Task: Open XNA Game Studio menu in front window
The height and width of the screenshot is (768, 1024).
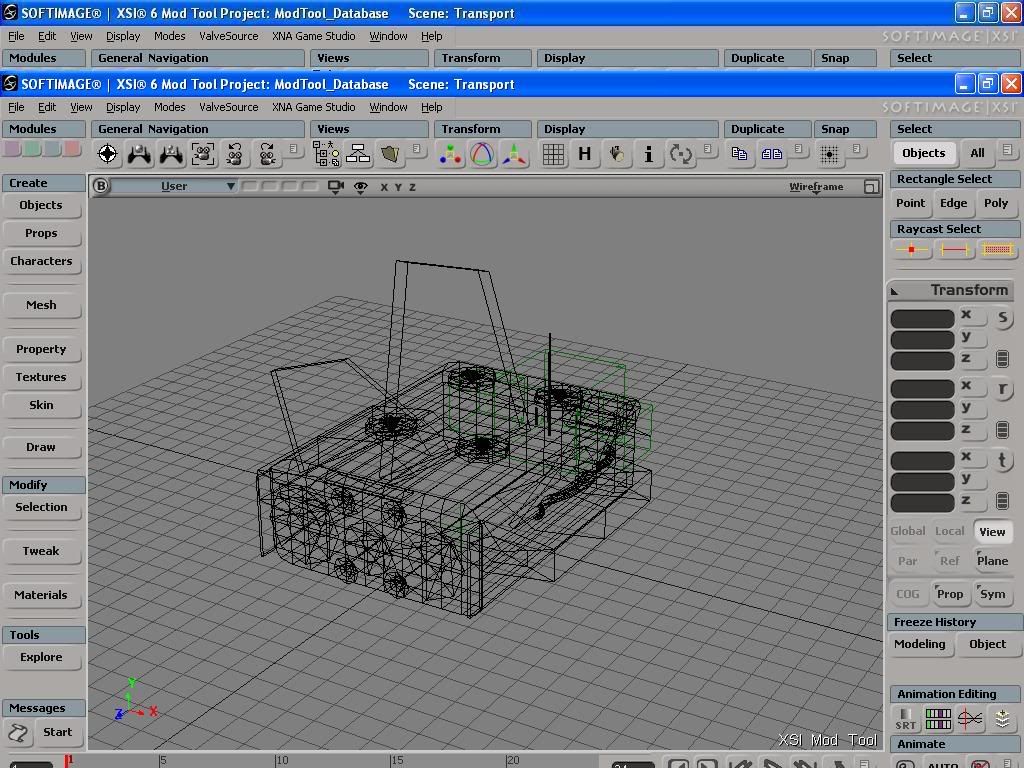Action: (x=313, y=107)
